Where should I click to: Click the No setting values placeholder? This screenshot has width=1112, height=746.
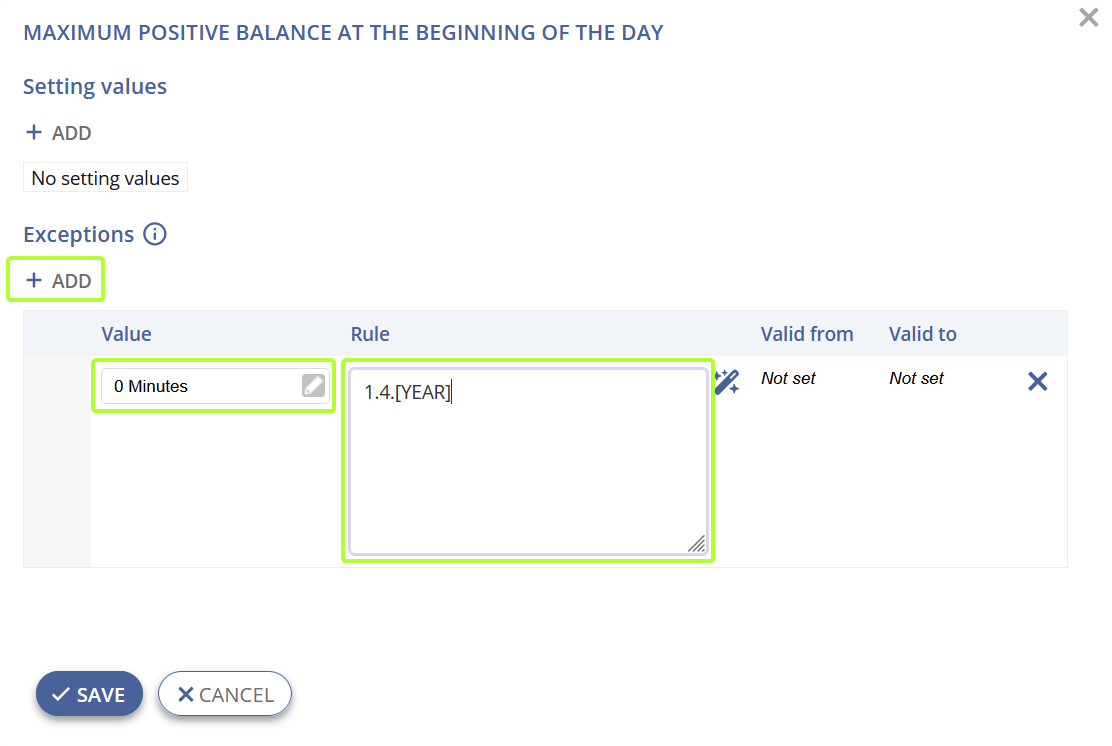pyautogui.click(x=105, y=178)
